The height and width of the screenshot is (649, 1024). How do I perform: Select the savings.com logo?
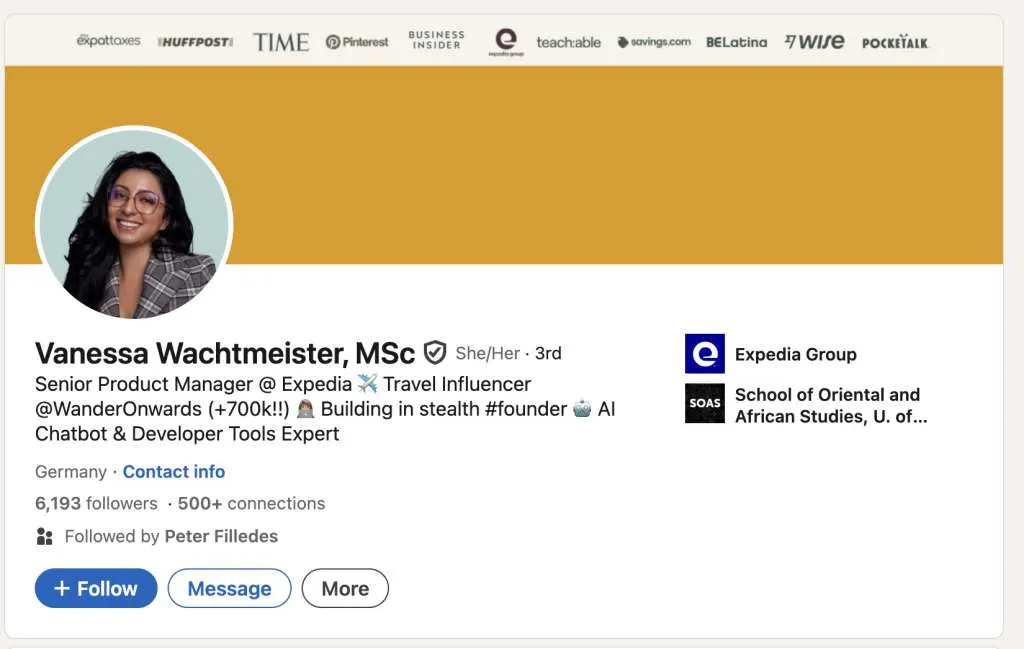[x=653, y=43]
